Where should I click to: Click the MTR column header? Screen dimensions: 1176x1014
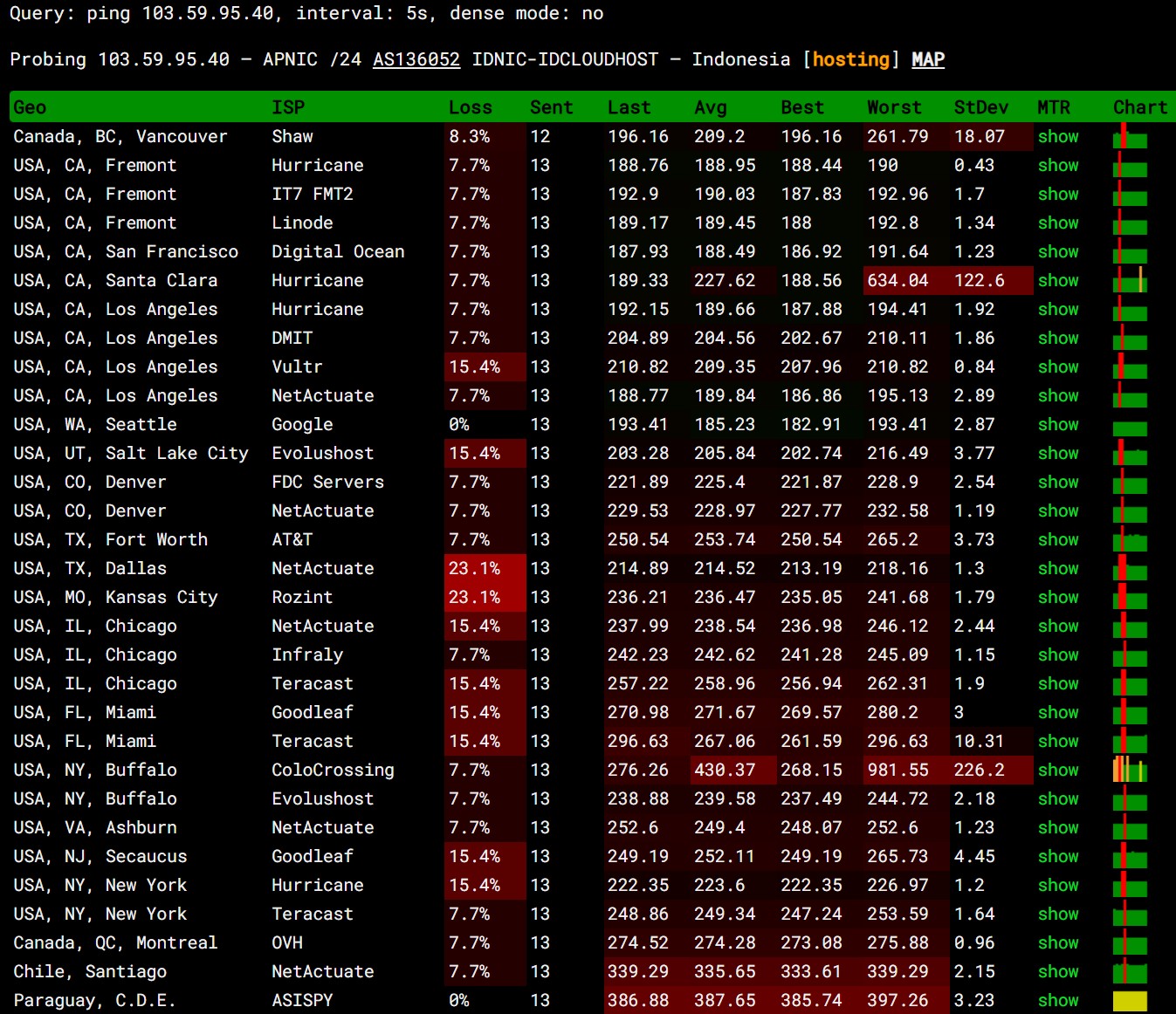[x=1054, y=107]
